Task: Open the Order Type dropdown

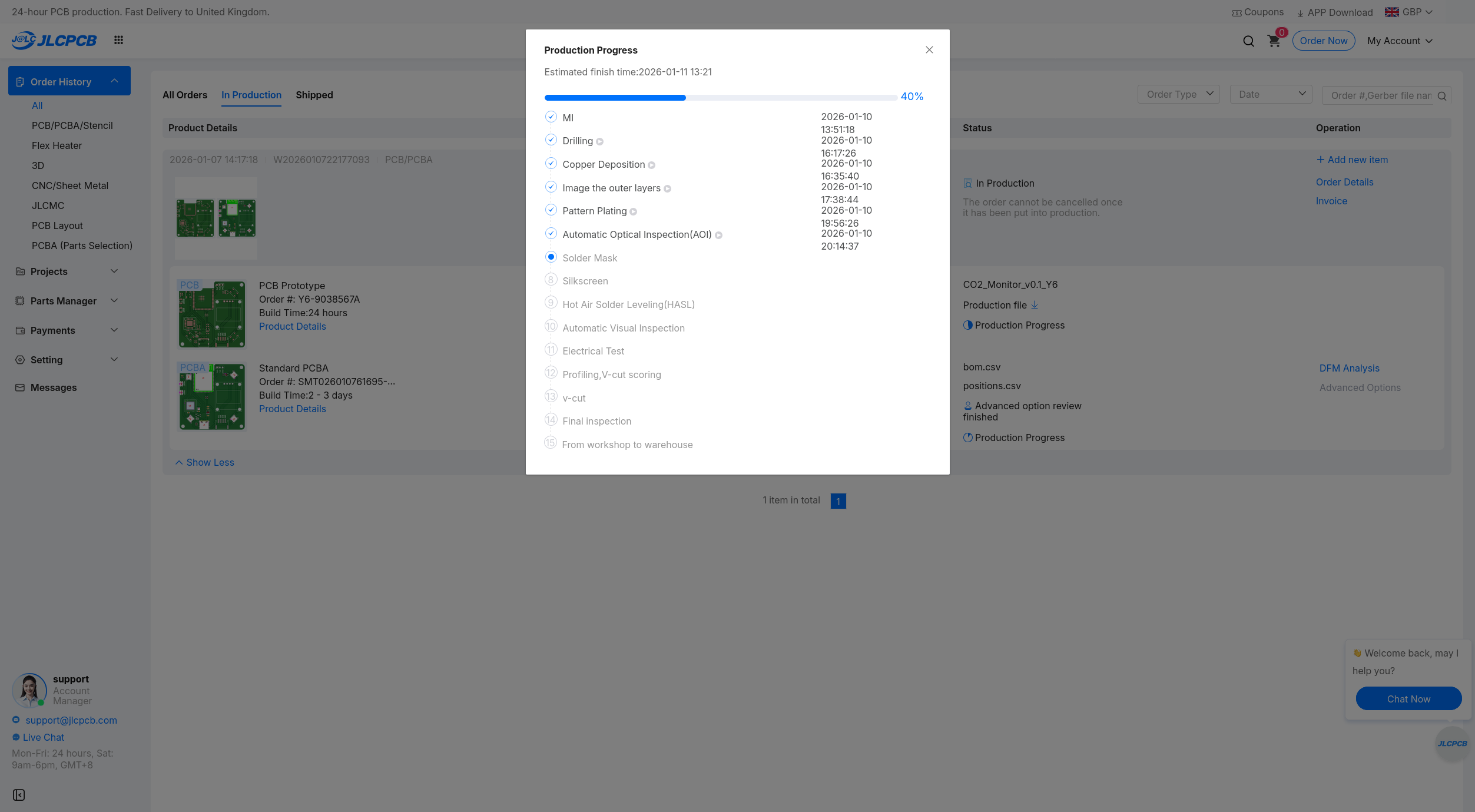Action: tap(1178, 94)
